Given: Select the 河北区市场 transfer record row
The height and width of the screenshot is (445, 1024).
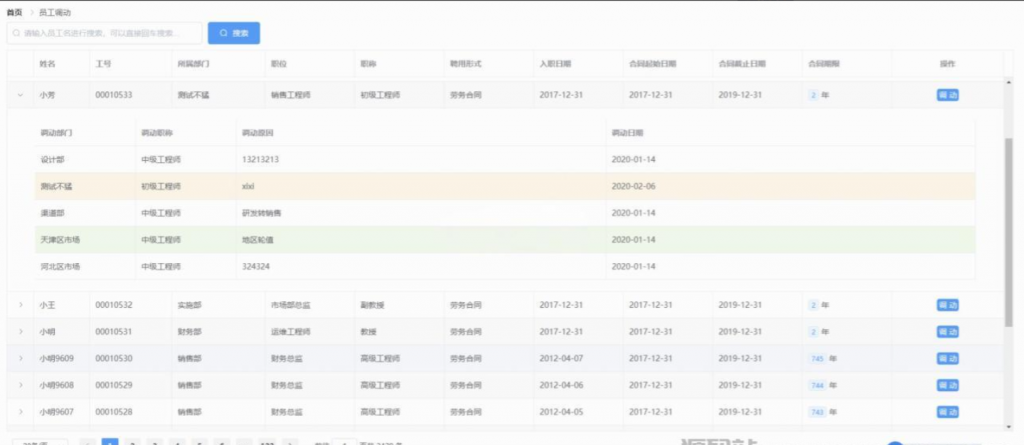Looking at the screenshot, I should pos(505,267).
